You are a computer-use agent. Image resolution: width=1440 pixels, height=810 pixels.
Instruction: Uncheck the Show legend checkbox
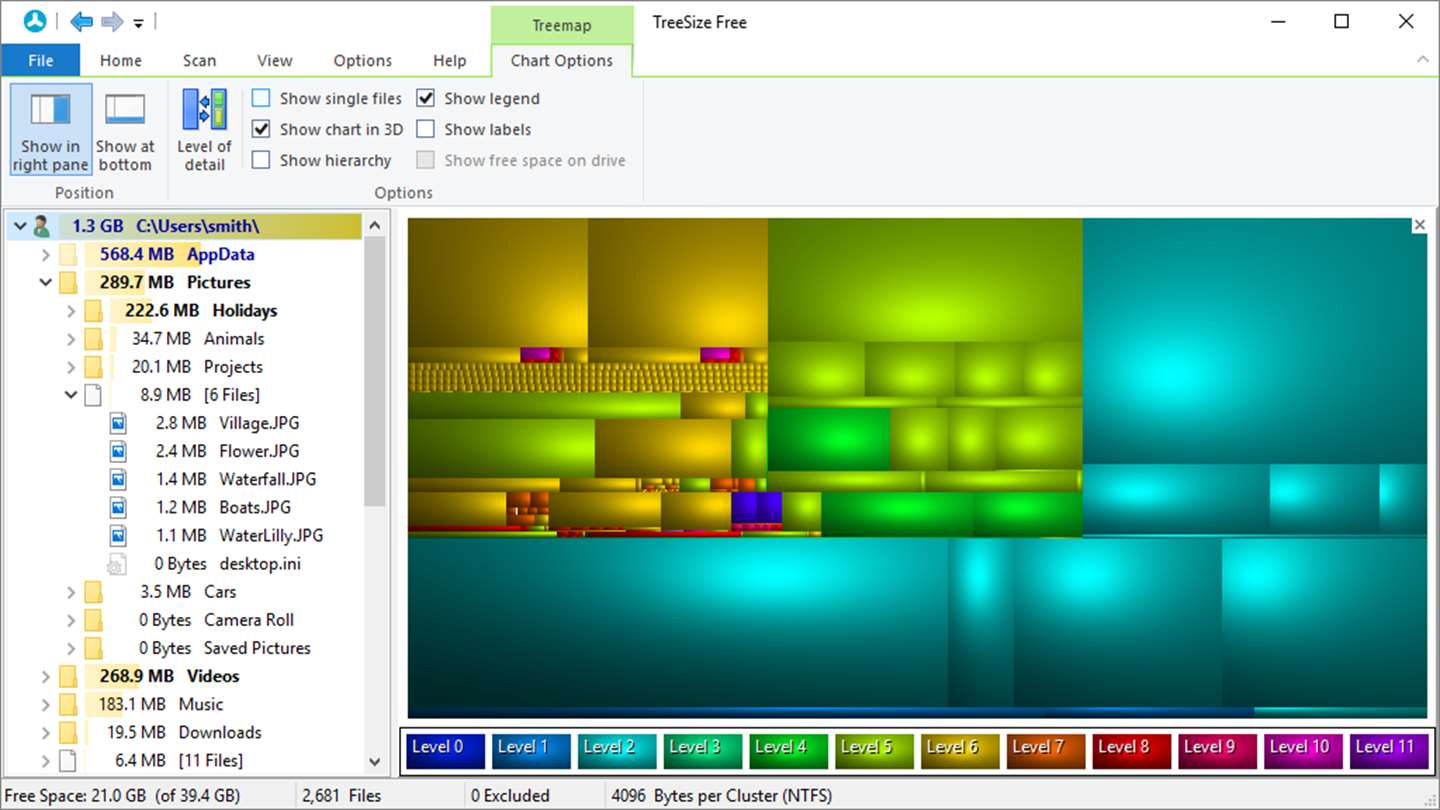(426, 98)
